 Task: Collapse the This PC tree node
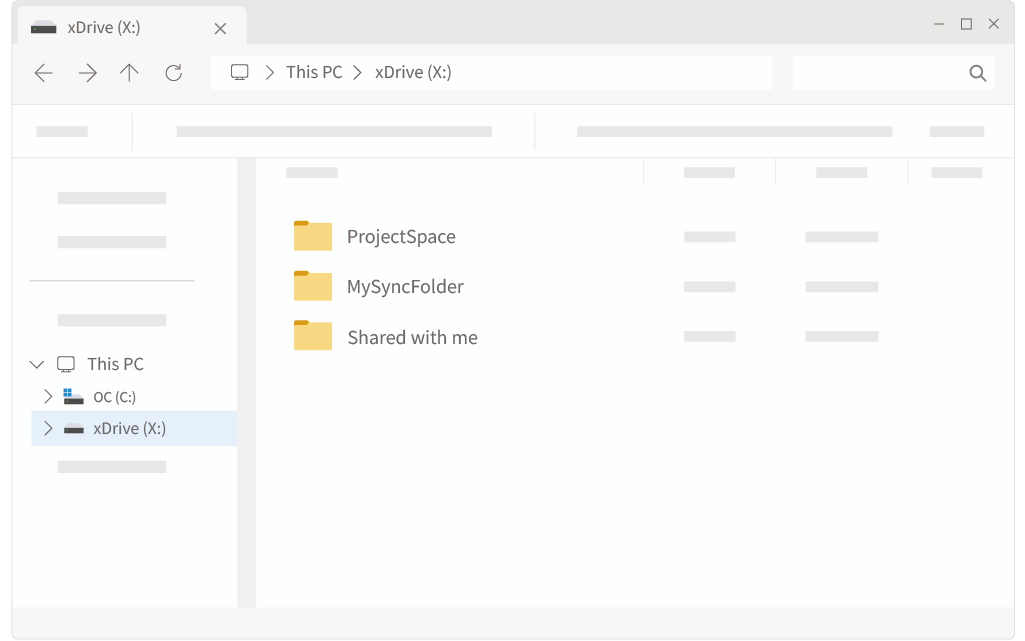37,364
